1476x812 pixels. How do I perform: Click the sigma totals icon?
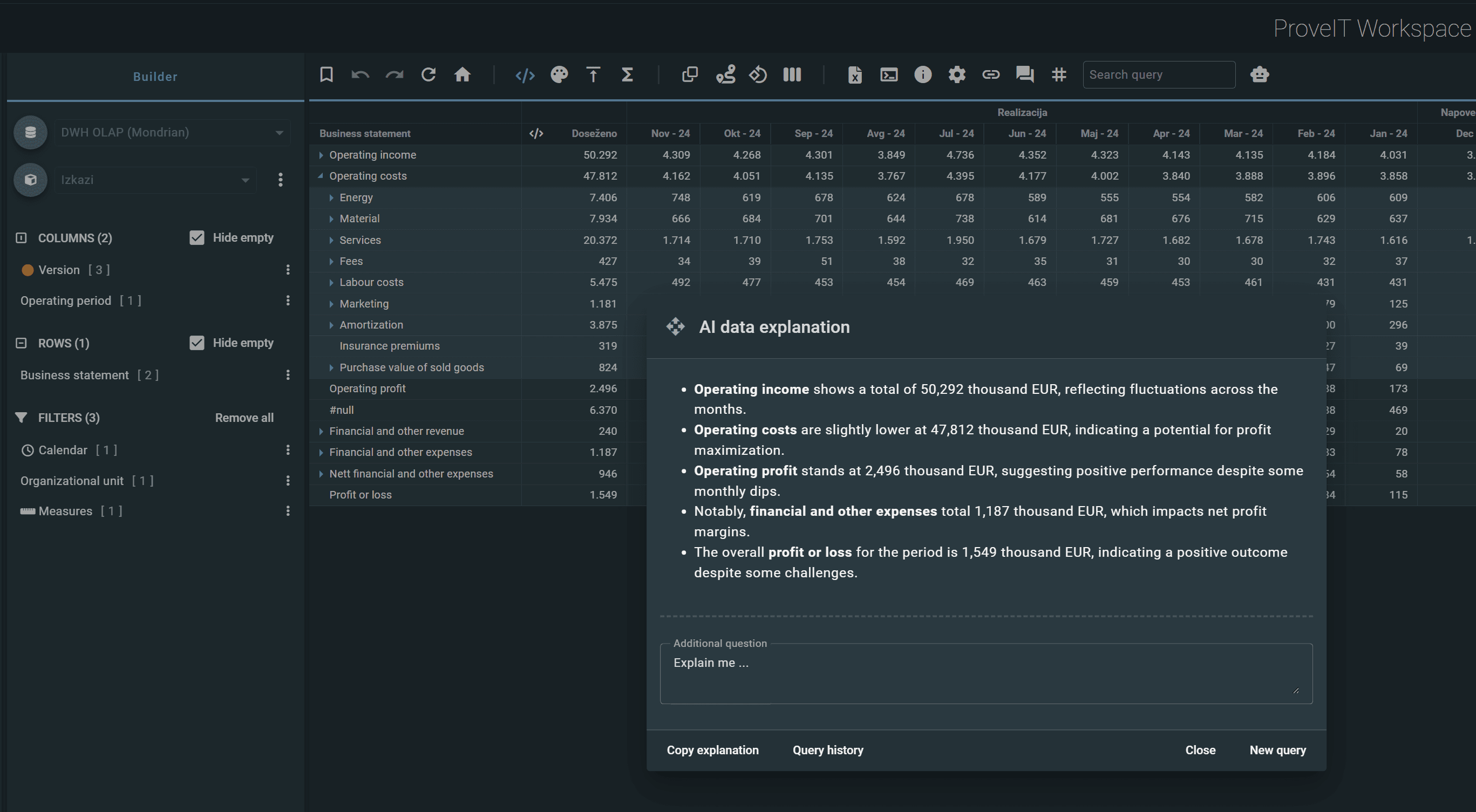627,74
